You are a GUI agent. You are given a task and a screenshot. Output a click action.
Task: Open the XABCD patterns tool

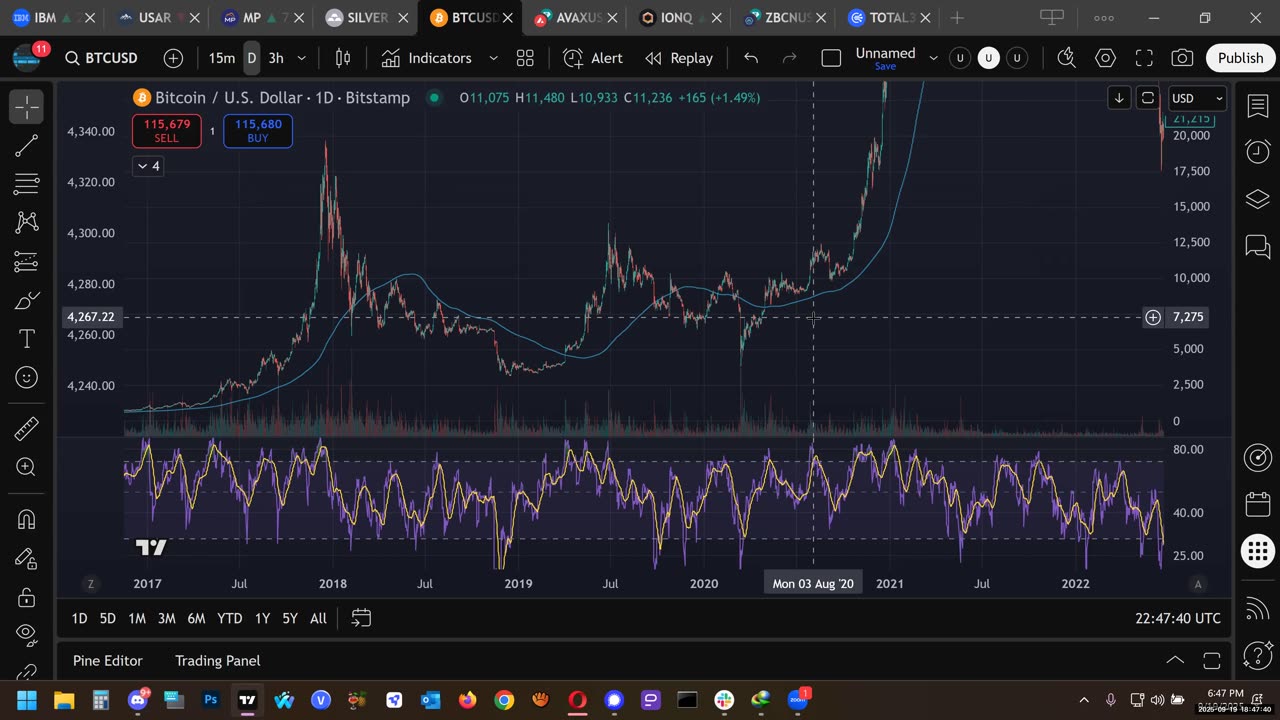coord(27,222)
